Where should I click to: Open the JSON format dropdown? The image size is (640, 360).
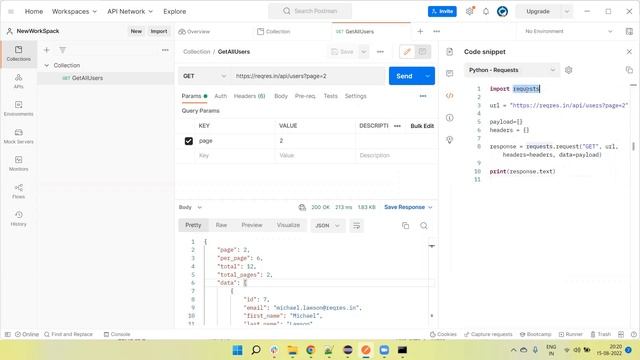pyautogui.click(x=328, y=225)
